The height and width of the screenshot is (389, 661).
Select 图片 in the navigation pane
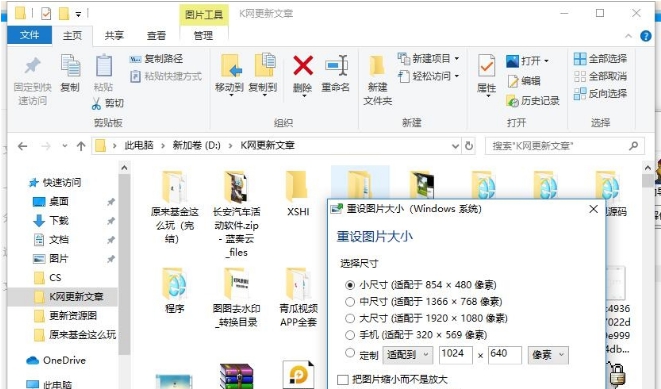tap(59, 258)
